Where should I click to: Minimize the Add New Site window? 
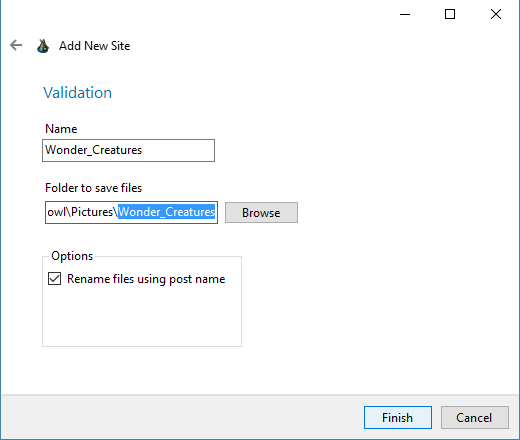tap(405, 14)
